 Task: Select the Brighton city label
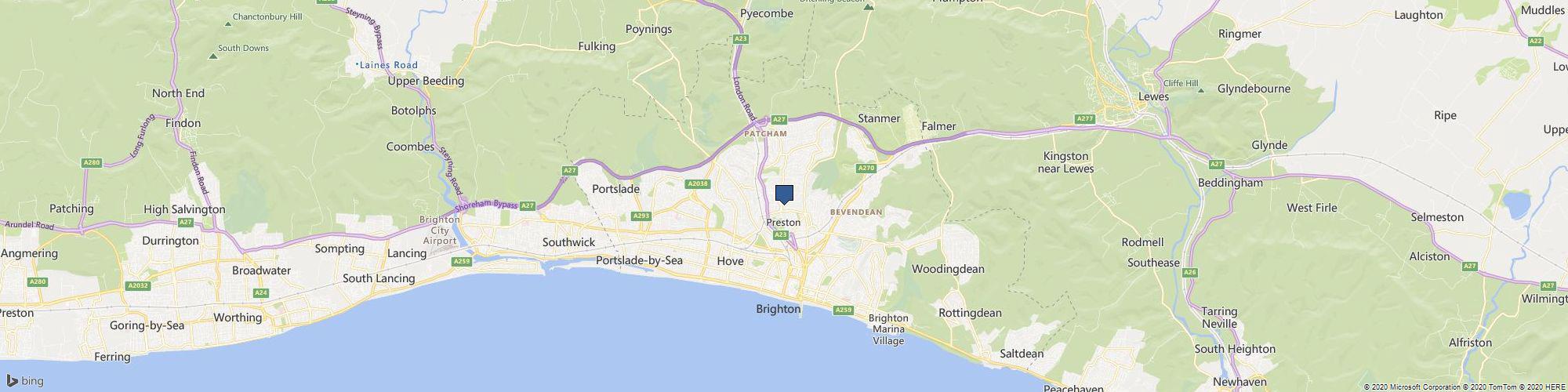pos(779,309)
